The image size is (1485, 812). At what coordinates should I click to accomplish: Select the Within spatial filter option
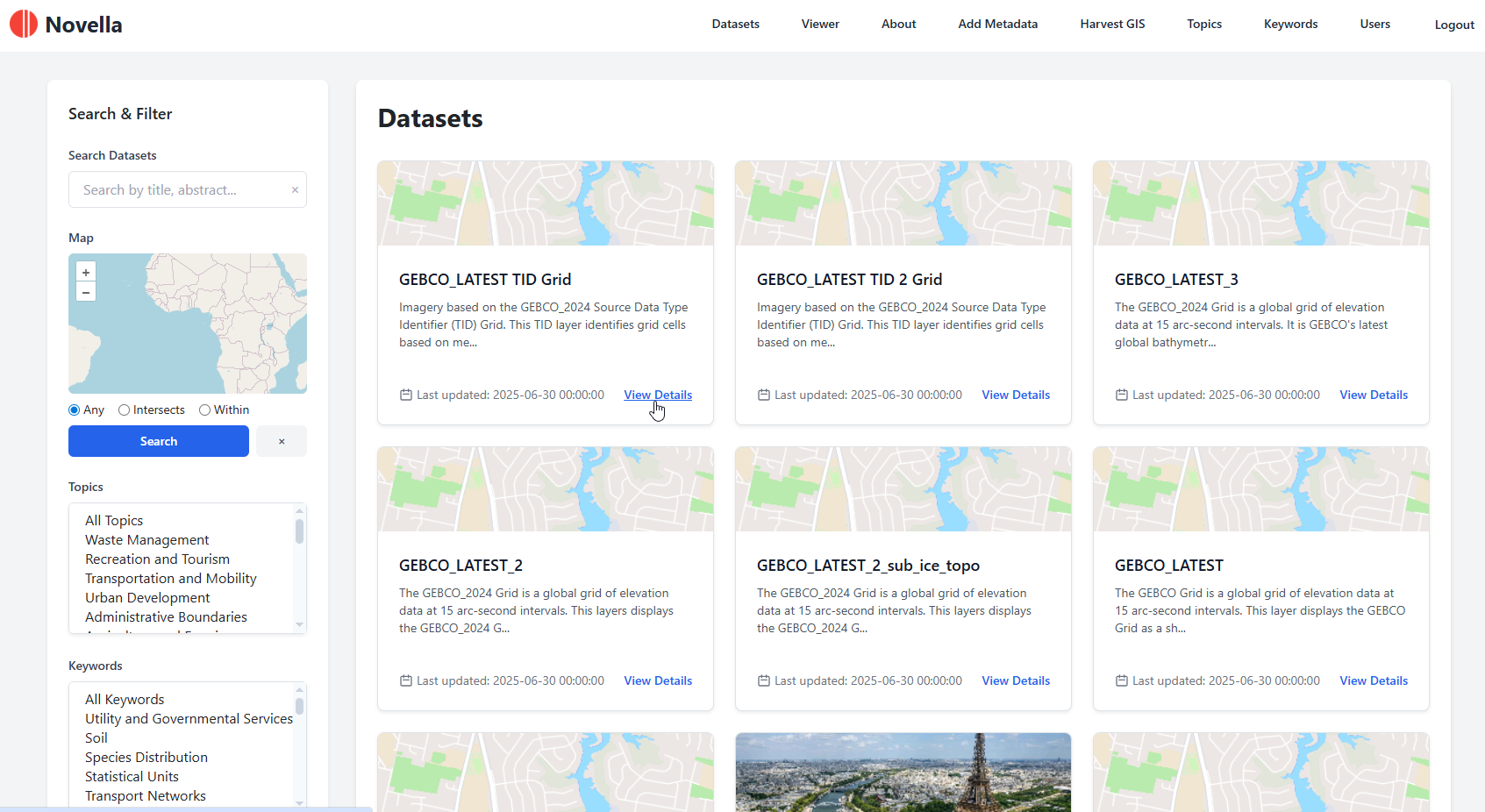(x=205, y=410)
